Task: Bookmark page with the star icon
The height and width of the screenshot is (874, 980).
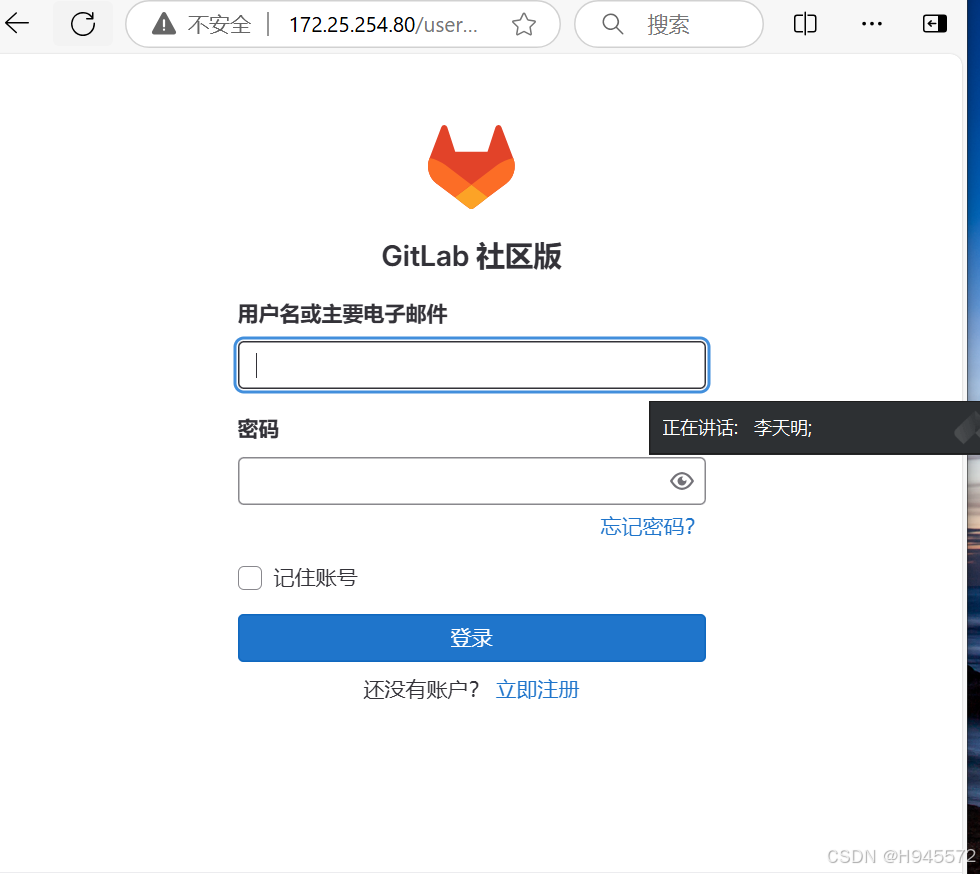Action: click(x=524, y=24)
